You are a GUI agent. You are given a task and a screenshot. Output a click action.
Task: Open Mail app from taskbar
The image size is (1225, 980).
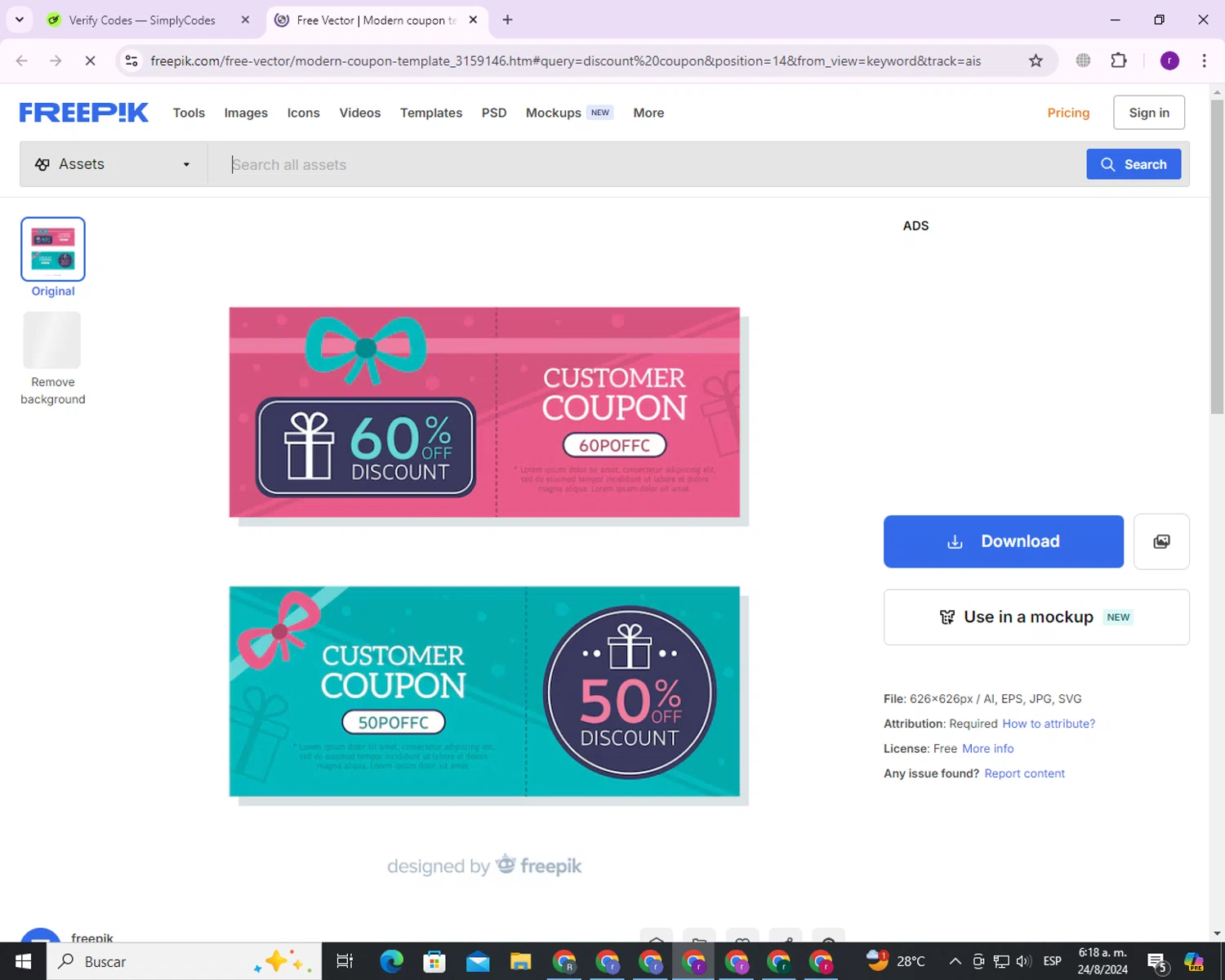(478, 961)
